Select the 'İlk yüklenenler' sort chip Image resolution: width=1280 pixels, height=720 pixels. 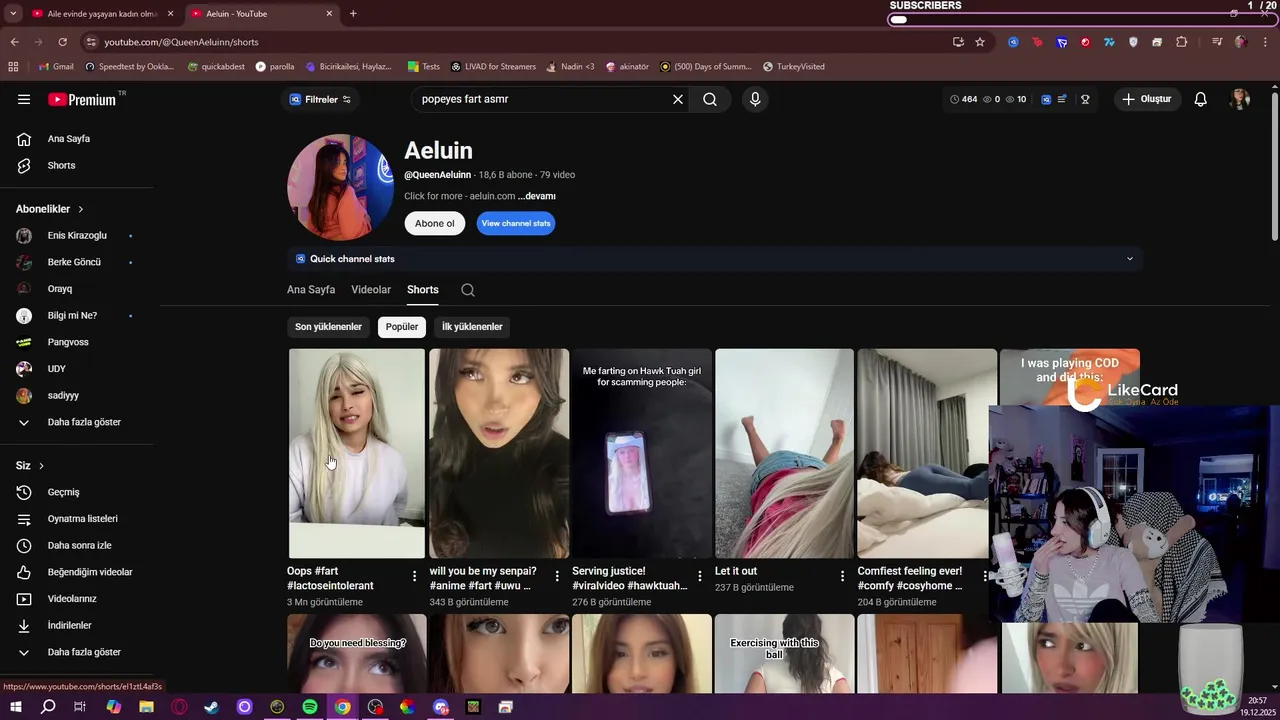click(472, 327)
